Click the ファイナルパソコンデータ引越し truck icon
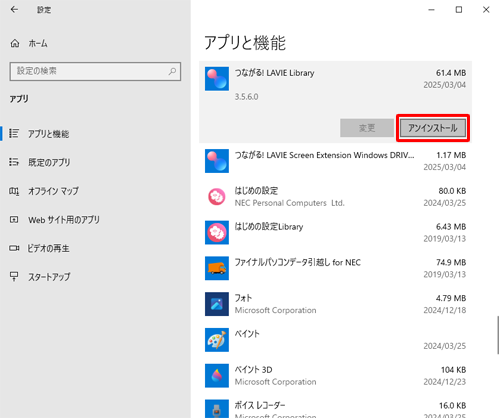 coord(217,268)
